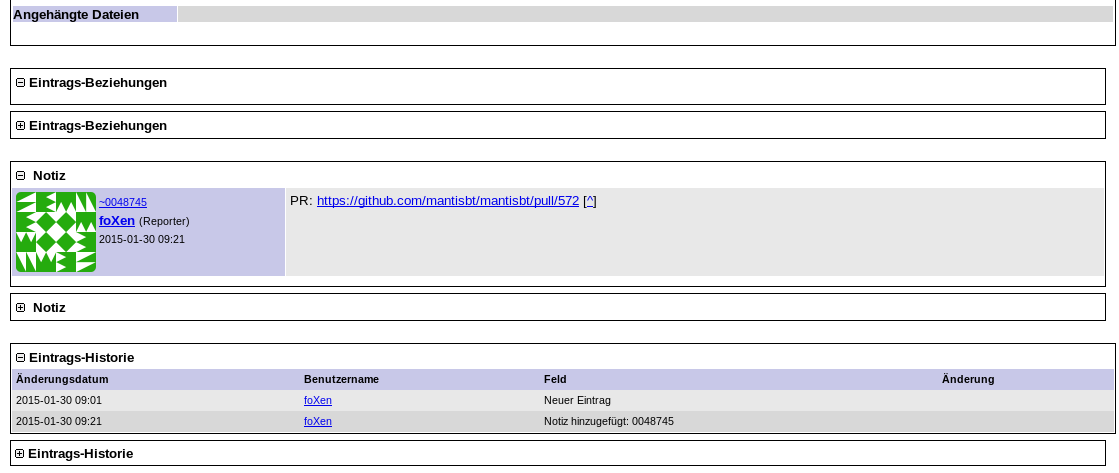Collapse the open Eintrags-Historie section via minus icon
1119x473 pixels.
tap(20, 358)
